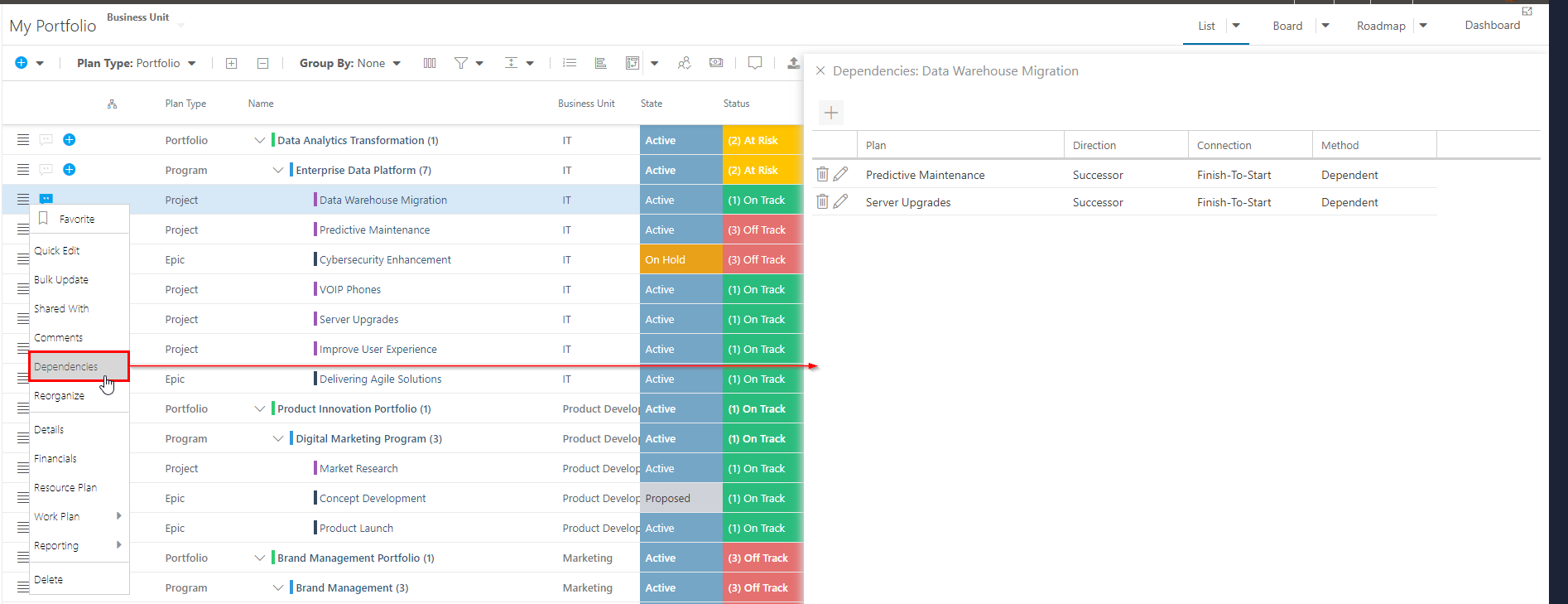Select the numbered list view icon
This screenshot has width=1568, height=604.
pyautogui.click(x=570, y=63)
